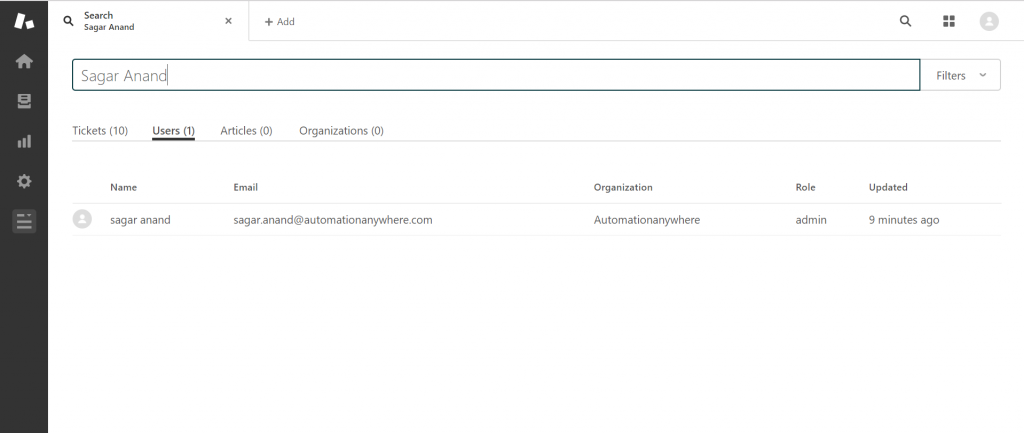This screenshot has height=433, width=1024.
Task: Open the products grid icon
Action: point(949,21)
